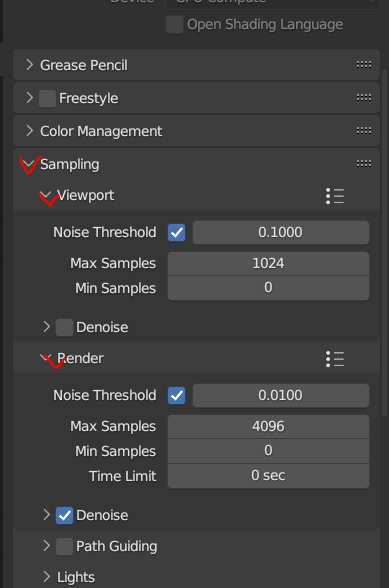Click Render Min Samples field
The height and width of the screenshot is (588, 389).
[269, 451]
